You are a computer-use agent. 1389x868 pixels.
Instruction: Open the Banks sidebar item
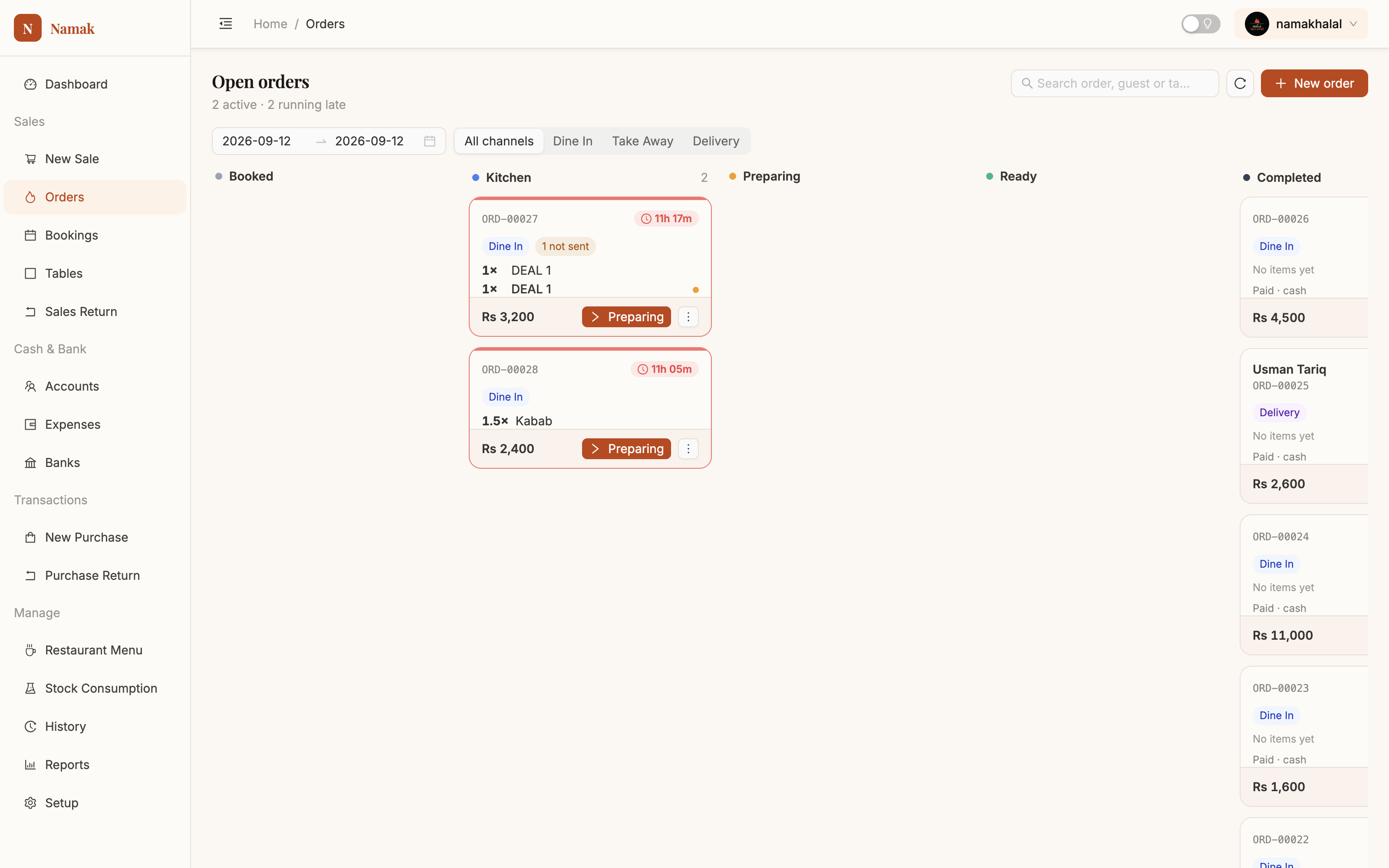coord(95,463)
